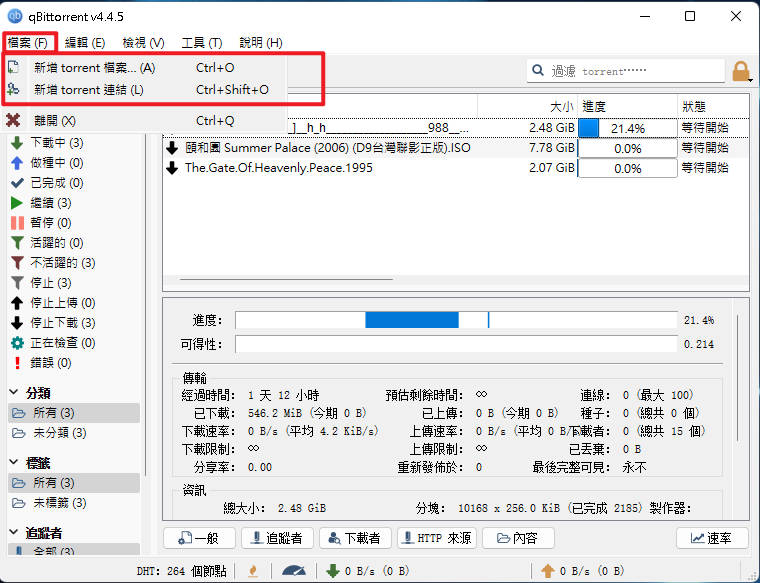Click the magnifier icon in the filter field
The height and width of the screenshot is (583, 760).
(x=538, y=71)
